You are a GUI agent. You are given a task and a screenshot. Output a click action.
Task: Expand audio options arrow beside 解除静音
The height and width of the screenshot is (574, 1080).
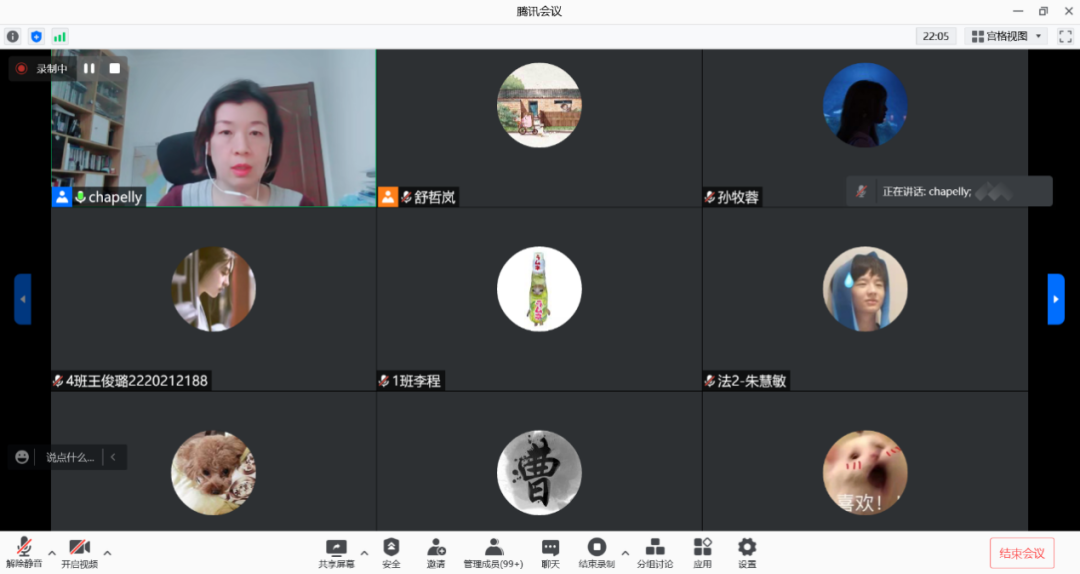[x=52, y=551]
